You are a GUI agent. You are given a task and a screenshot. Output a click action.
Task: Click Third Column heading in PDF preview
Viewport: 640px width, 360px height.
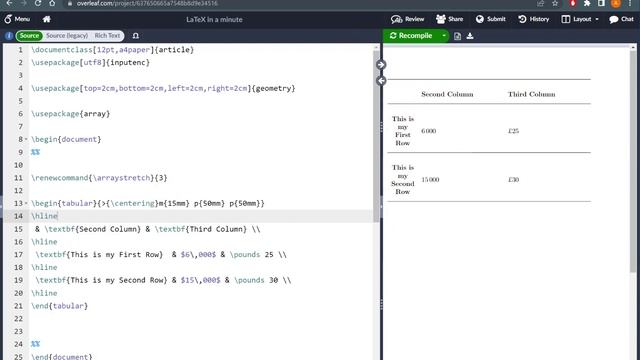pyautogui.click(x=531, y=94)
